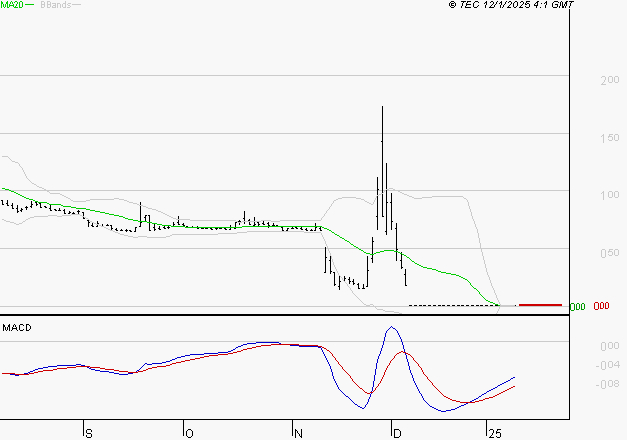
Task: Click the 25 year marker on timeline
Action: point(495,434)
